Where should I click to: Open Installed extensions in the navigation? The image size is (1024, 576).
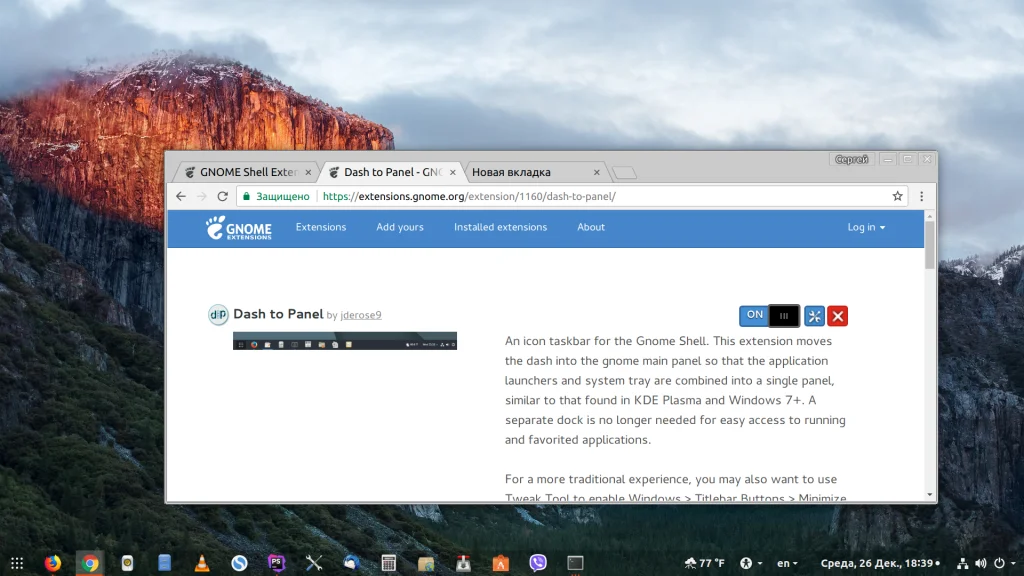tap(500, 227)
